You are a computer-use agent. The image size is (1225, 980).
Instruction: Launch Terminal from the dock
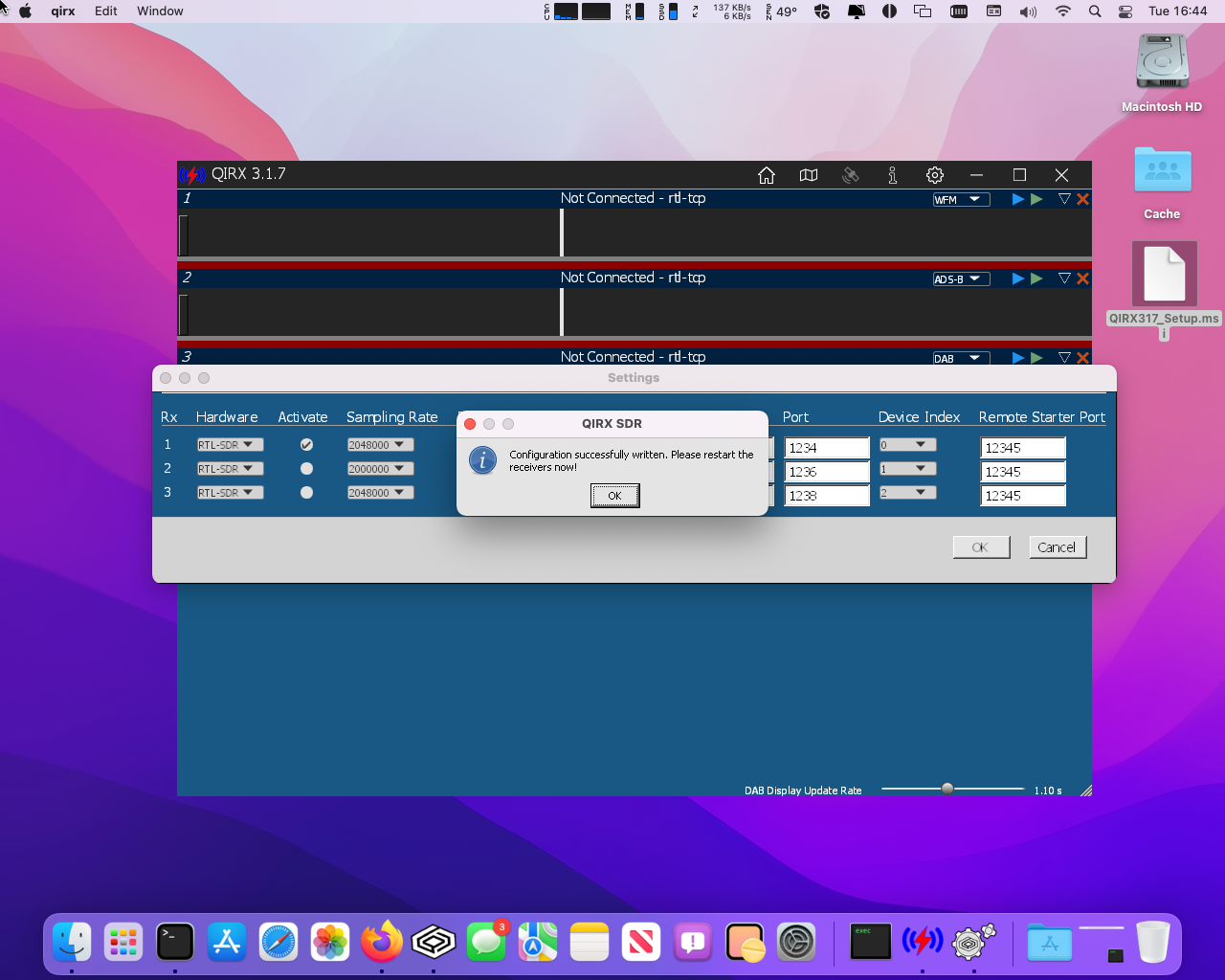coord(175,943)
